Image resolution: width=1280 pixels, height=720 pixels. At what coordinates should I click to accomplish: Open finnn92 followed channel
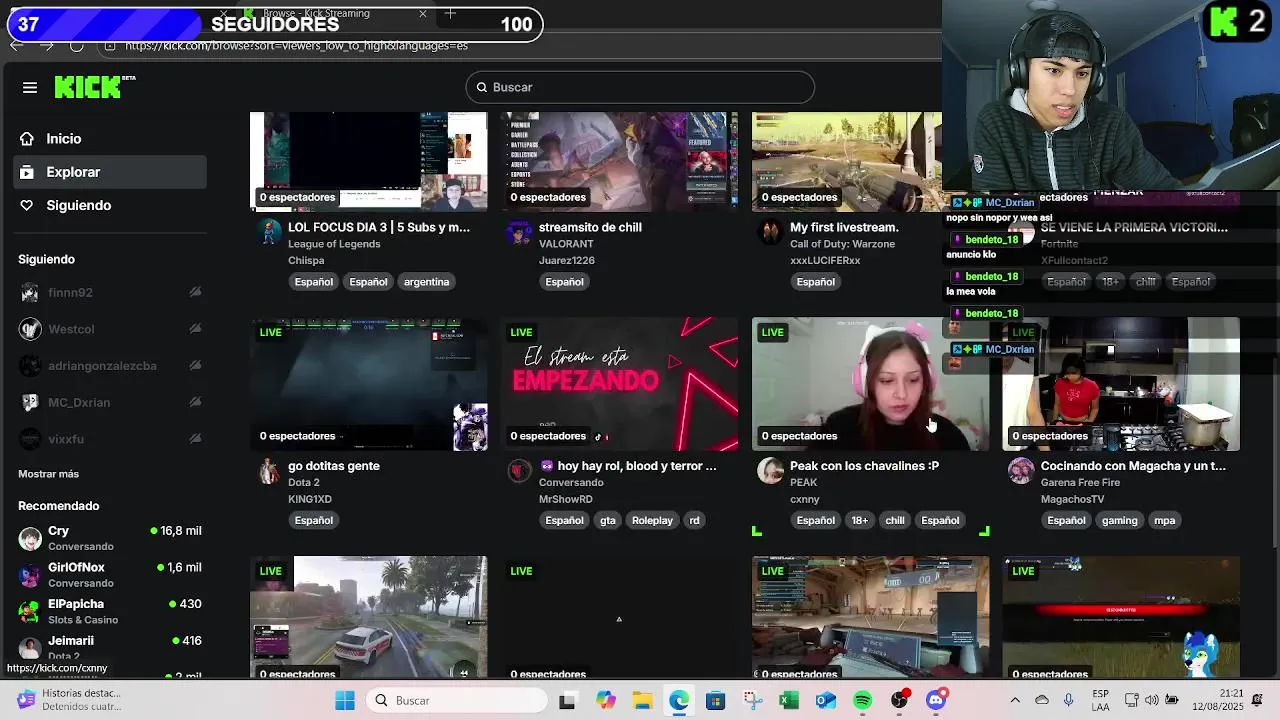70,292
